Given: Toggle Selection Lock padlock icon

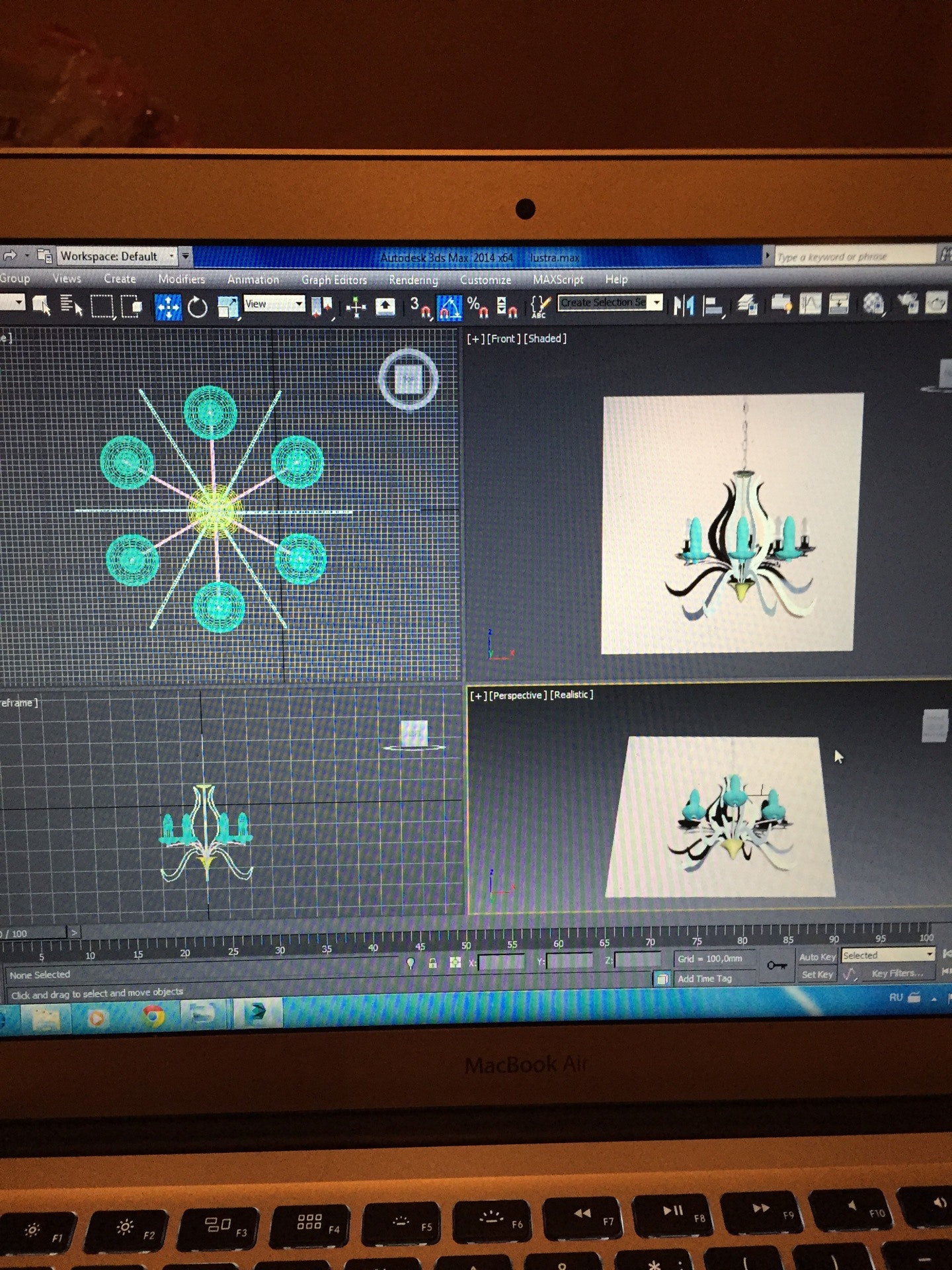Looking at the screenshot, I should pos(432,964).
